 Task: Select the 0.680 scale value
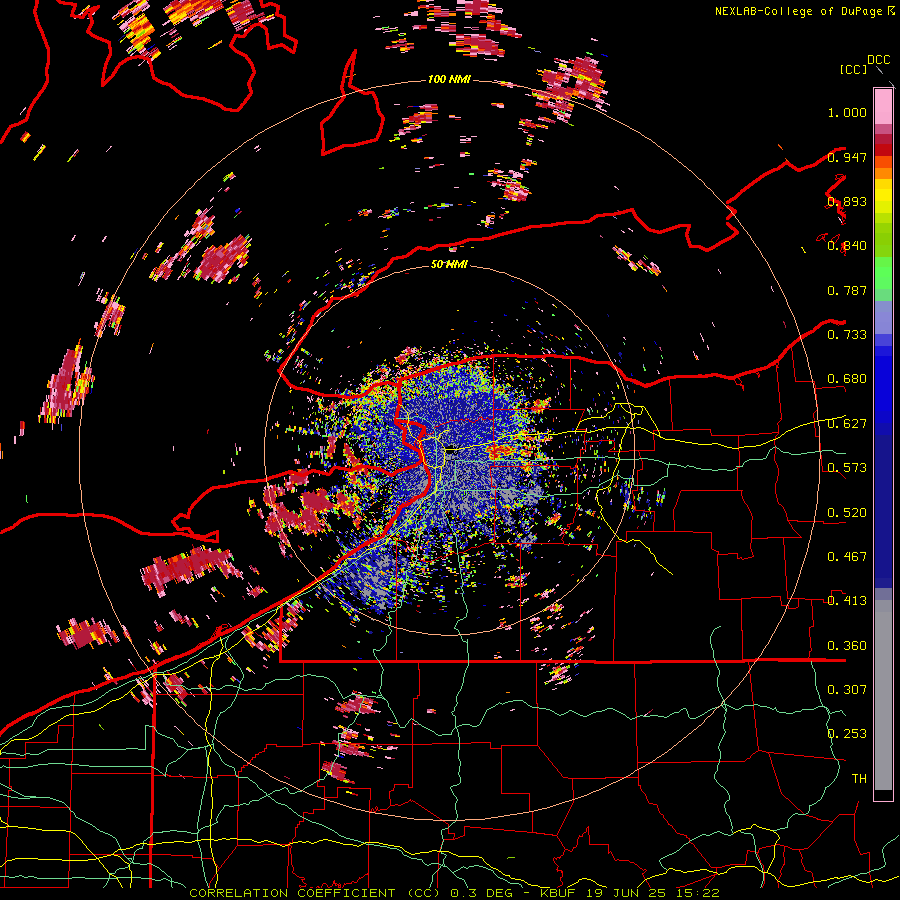point(847,379)
